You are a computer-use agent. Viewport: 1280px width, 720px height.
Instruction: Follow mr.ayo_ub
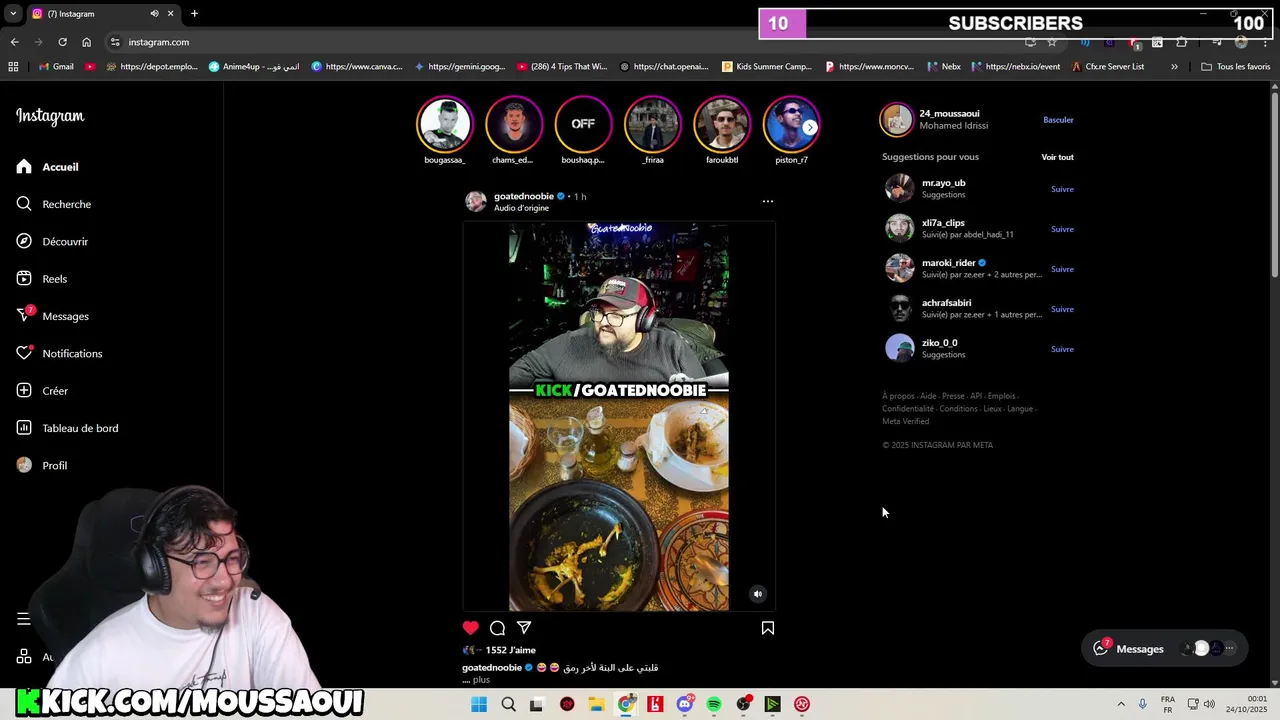click(1062, 189)
